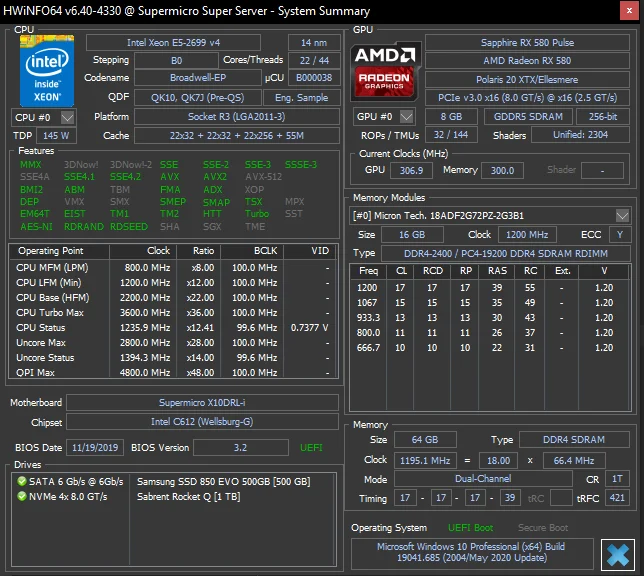Click the green check icon for SATA drive

click(x=22, y=481)
